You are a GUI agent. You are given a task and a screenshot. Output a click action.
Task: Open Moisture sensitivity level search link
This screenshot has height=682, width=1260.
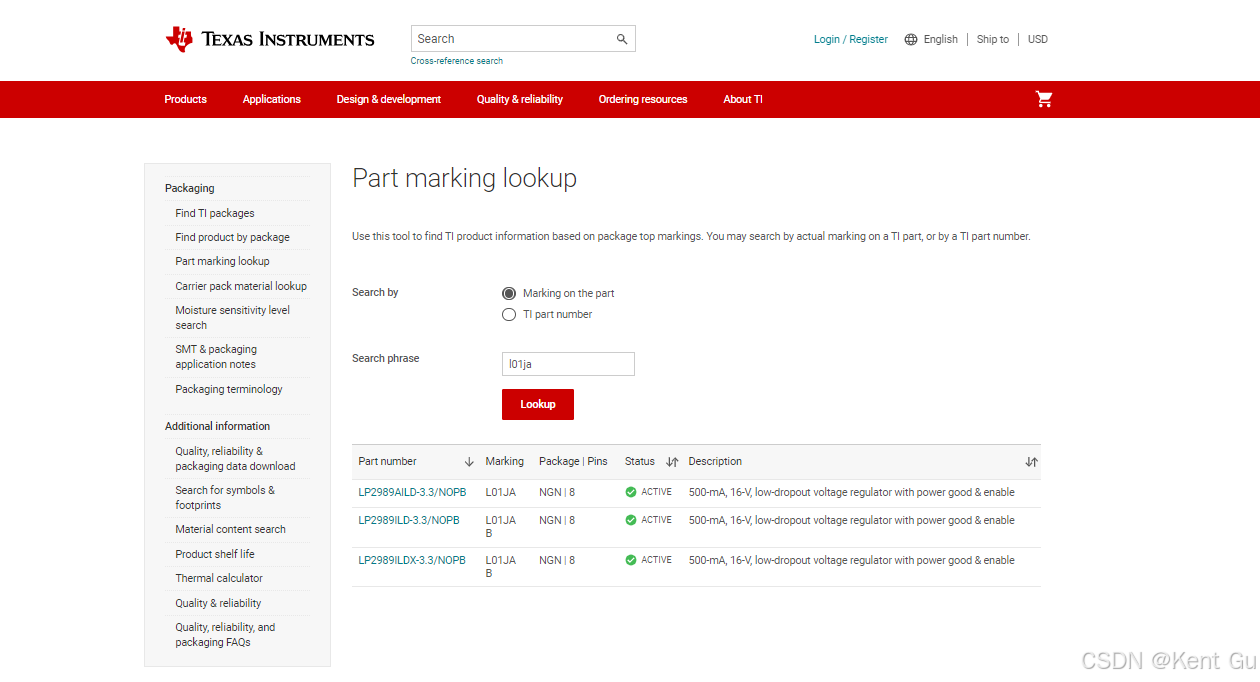(x=233, y=318)
